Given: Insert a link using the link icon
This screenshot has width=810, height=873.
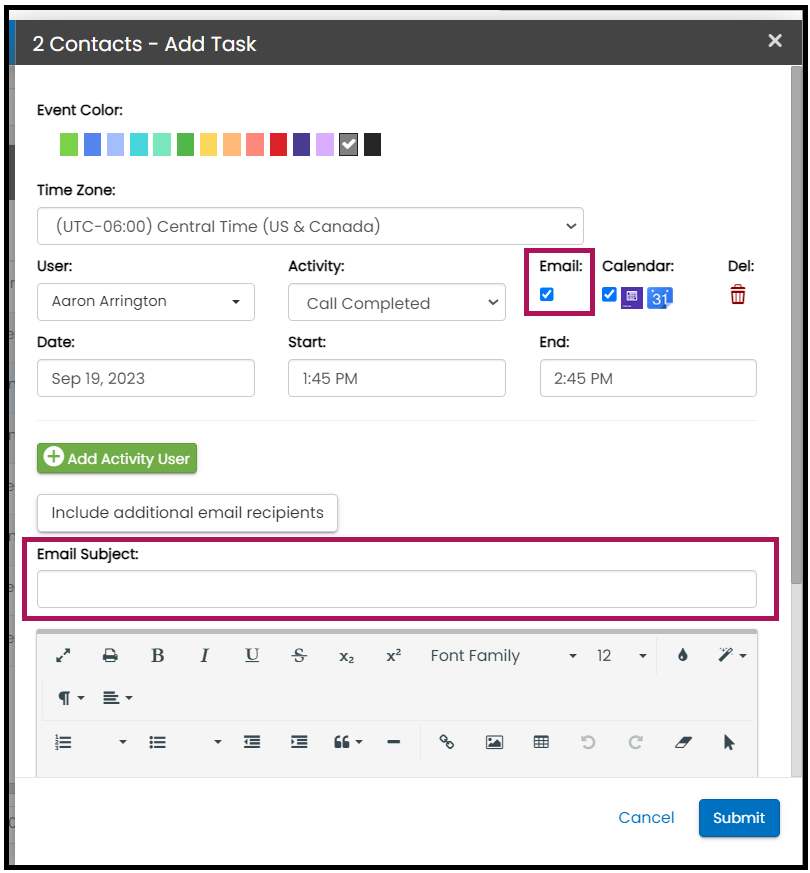Looking at the screenshot, I should pyautogui.click(x=447, y=742).
